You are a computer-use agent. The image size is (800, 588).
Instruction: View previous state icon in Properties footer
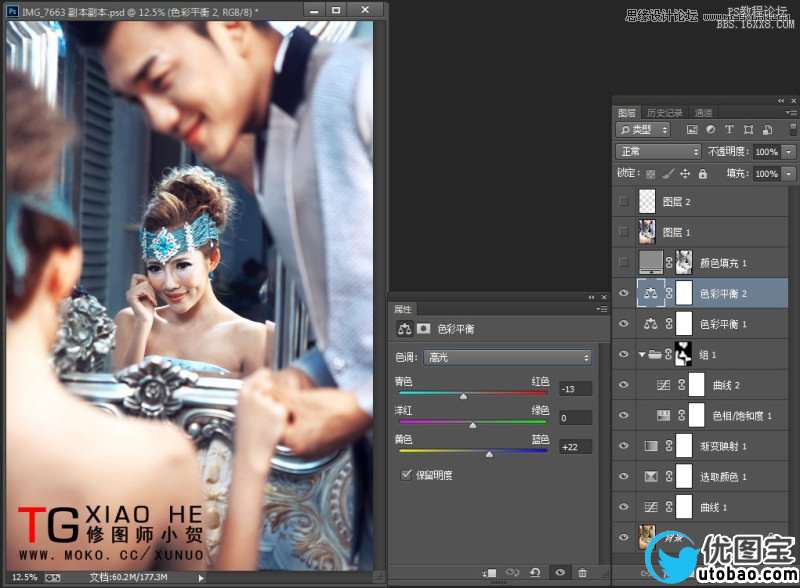pyautogui.click(x=512, y=573)
